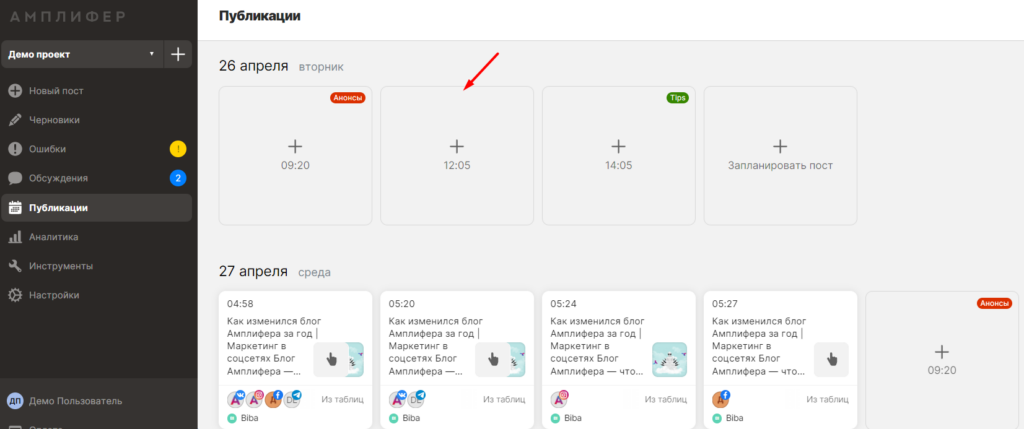
Task: Open Настройки gear icon
Action: (15, 295)
